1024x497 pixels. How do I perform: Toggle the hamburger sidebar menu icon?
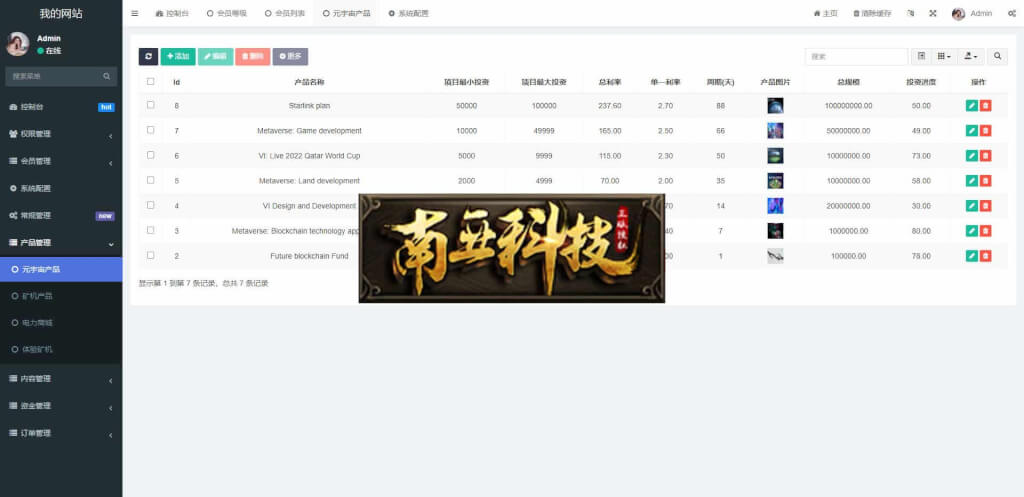pos(135,13)
